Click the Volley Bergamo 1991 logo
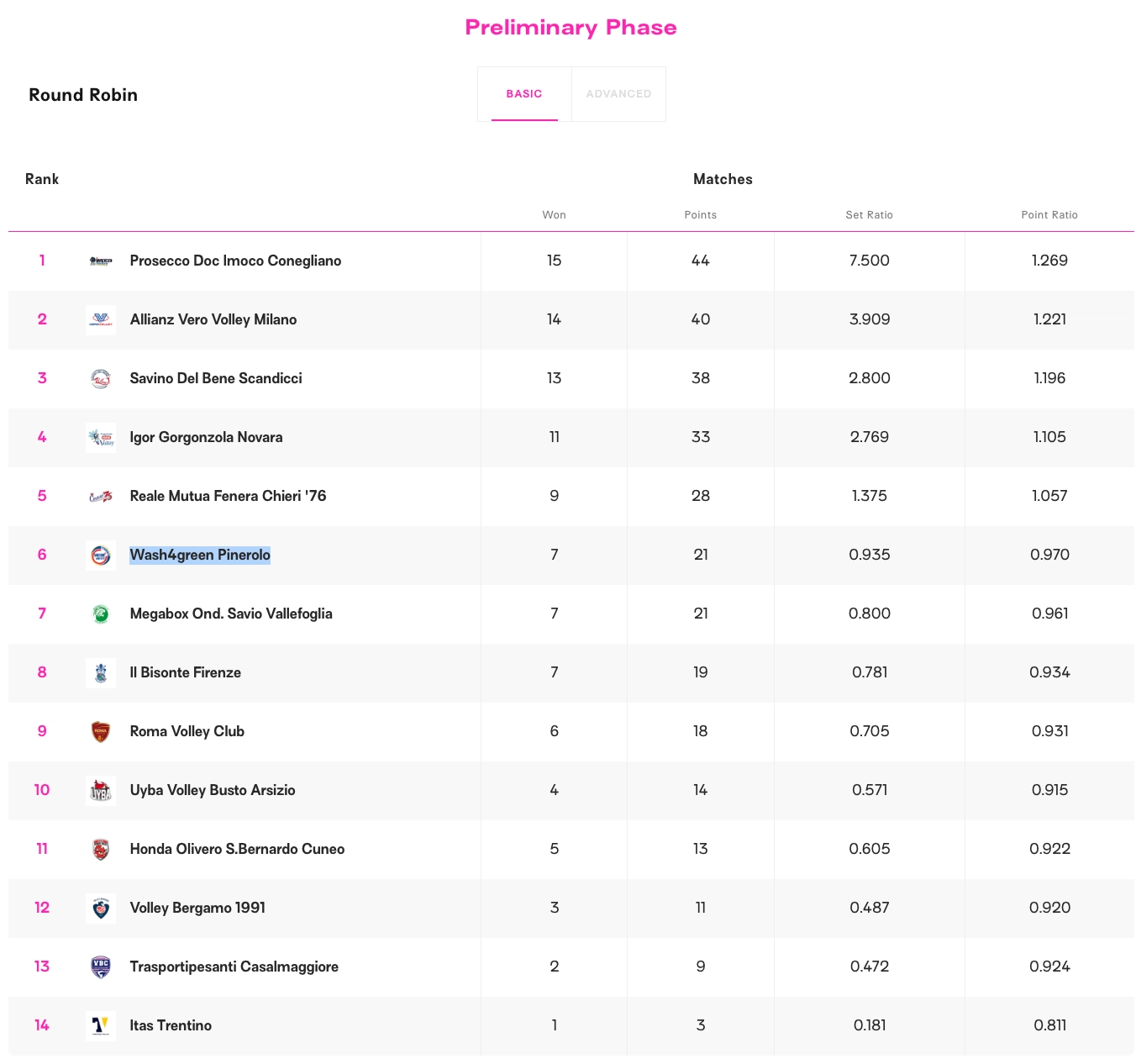Image resolution: width=1136 pixels, height=1064 pixels. [101, 909]
